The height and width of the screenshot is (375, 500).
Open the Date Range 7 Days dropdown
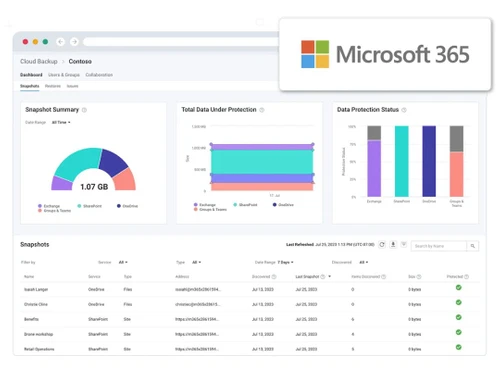pyautogui.click(x=286, y=263)
